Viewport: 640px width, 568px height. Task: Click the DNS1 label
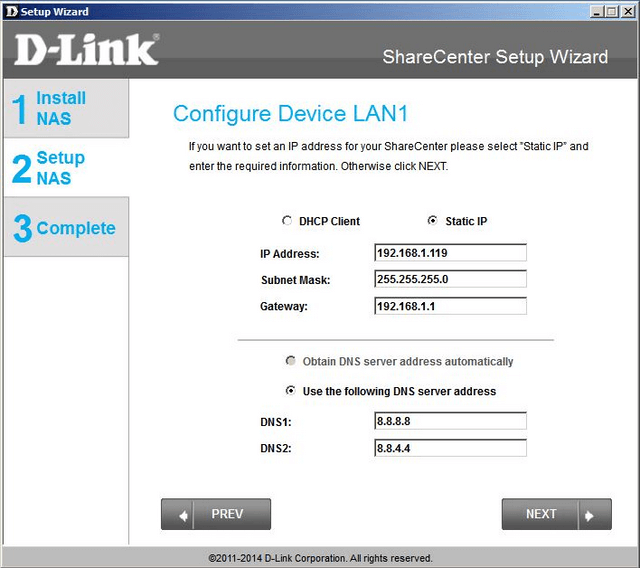coord(276,422)
